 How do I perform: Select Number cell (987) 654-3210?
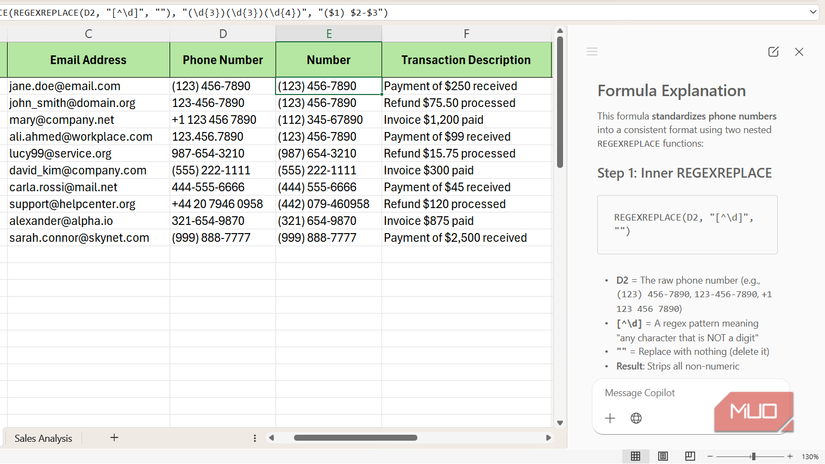coord(329,154)
